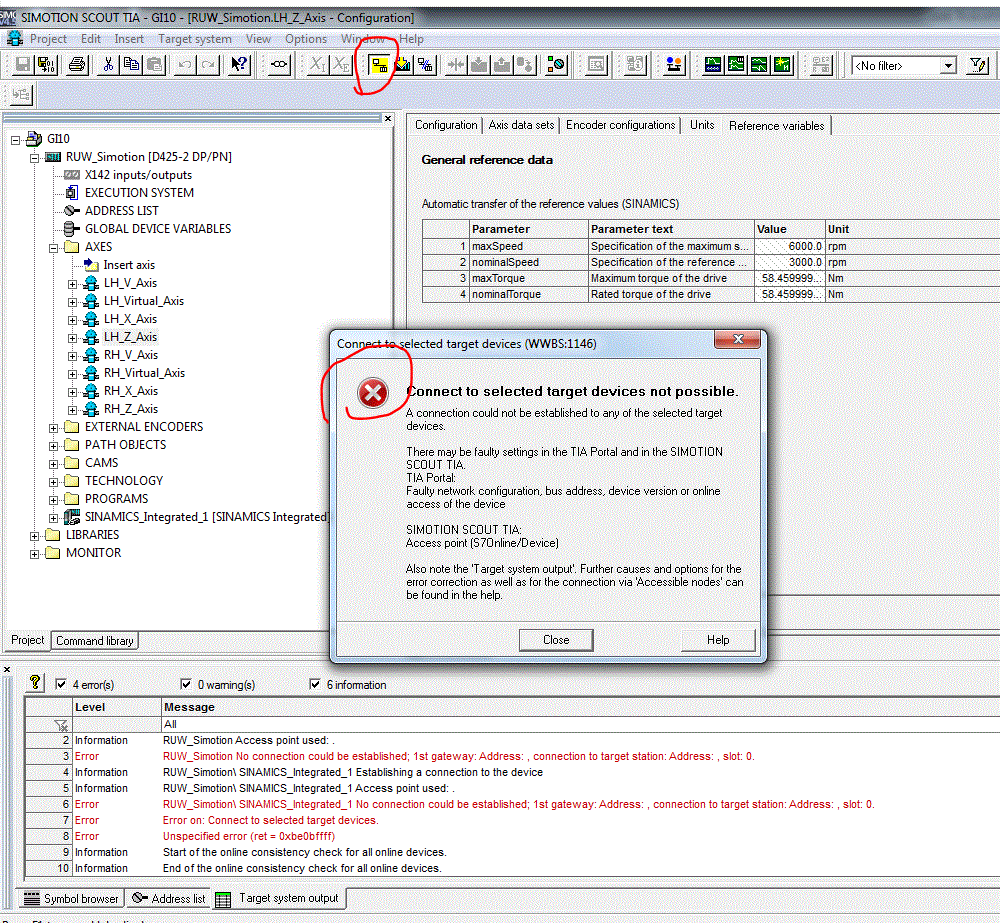Uncheck the 4 error(s) checkbox

click(x=62, y=685)
